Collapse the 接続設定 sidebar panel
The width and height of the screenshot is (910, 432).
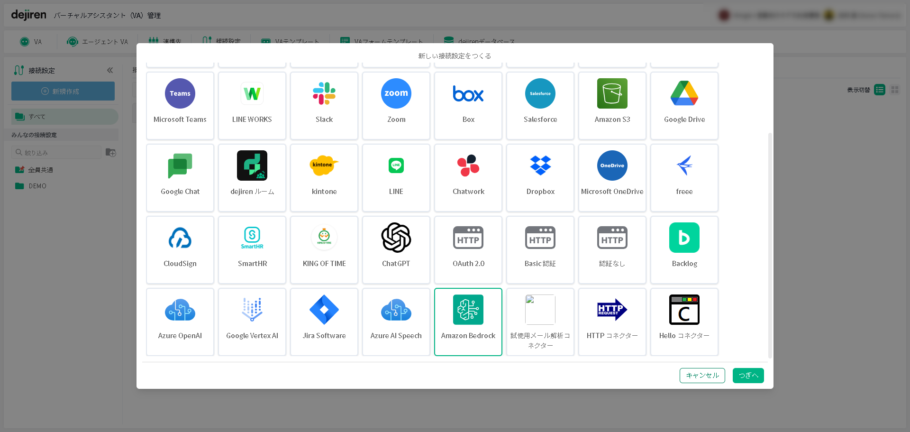[110, 70]
